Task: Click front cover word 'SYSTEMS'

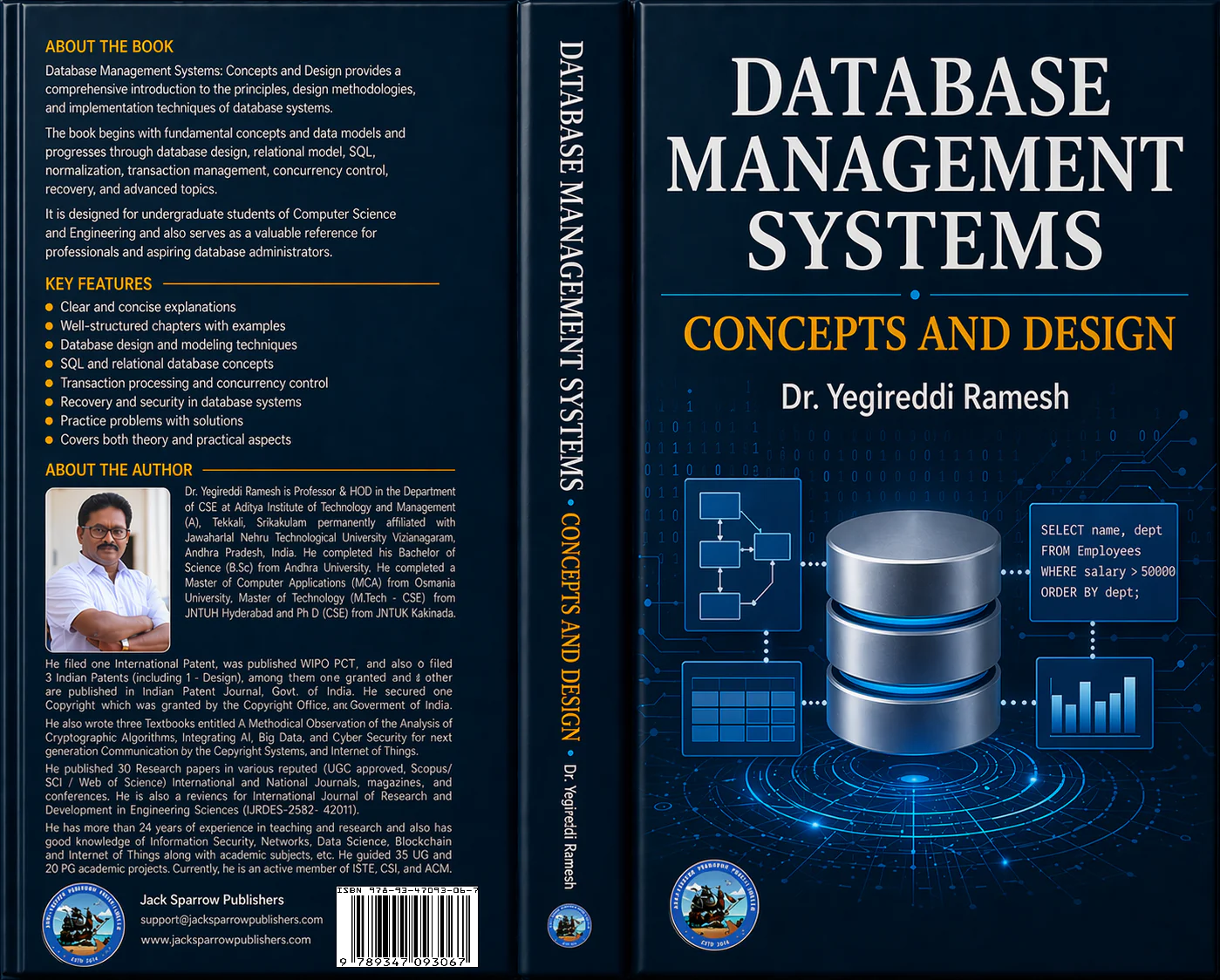Action: tap(924, 240)
